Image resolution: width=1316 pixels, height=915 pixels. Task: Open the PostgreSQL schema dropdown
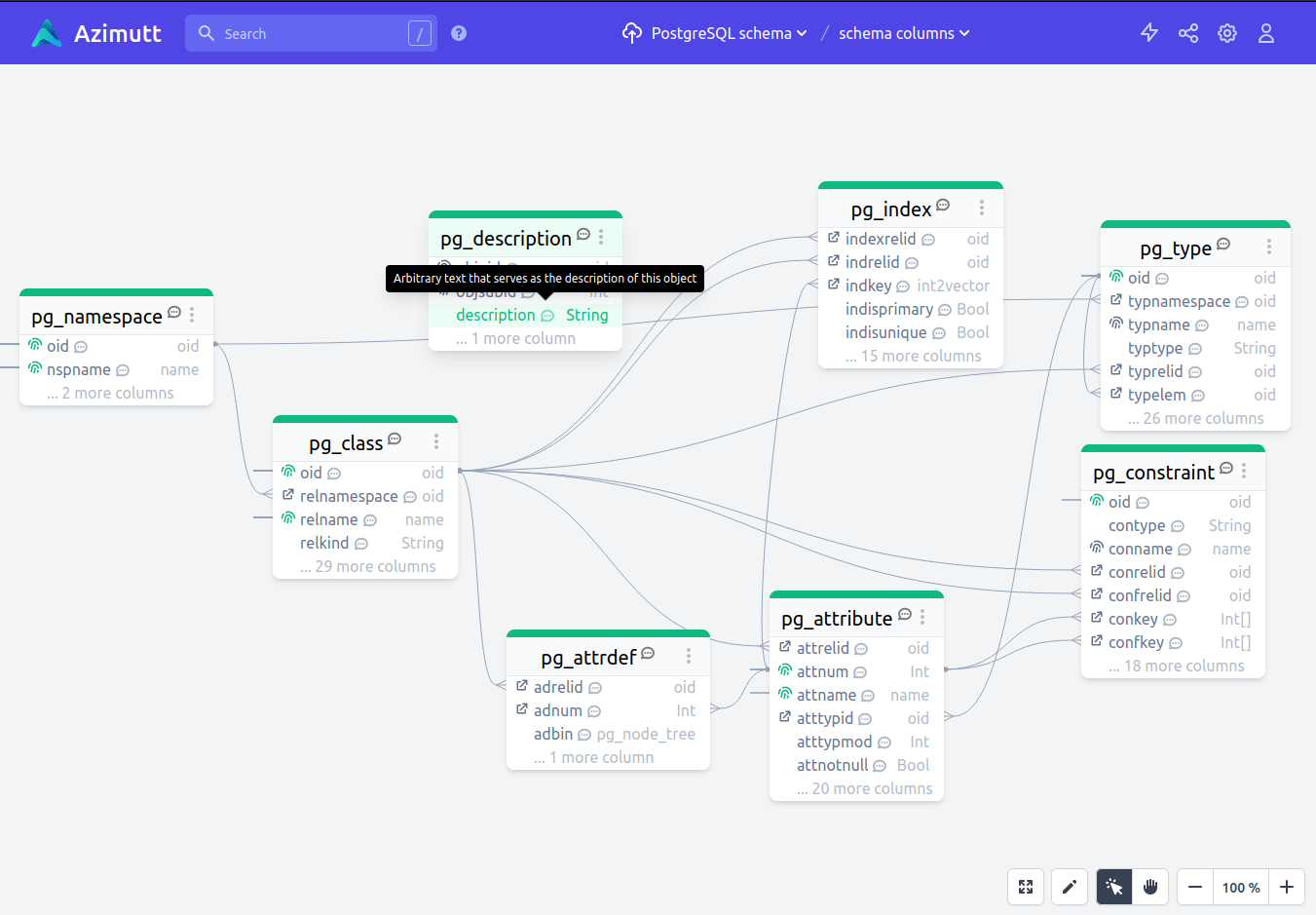[719, 32]
